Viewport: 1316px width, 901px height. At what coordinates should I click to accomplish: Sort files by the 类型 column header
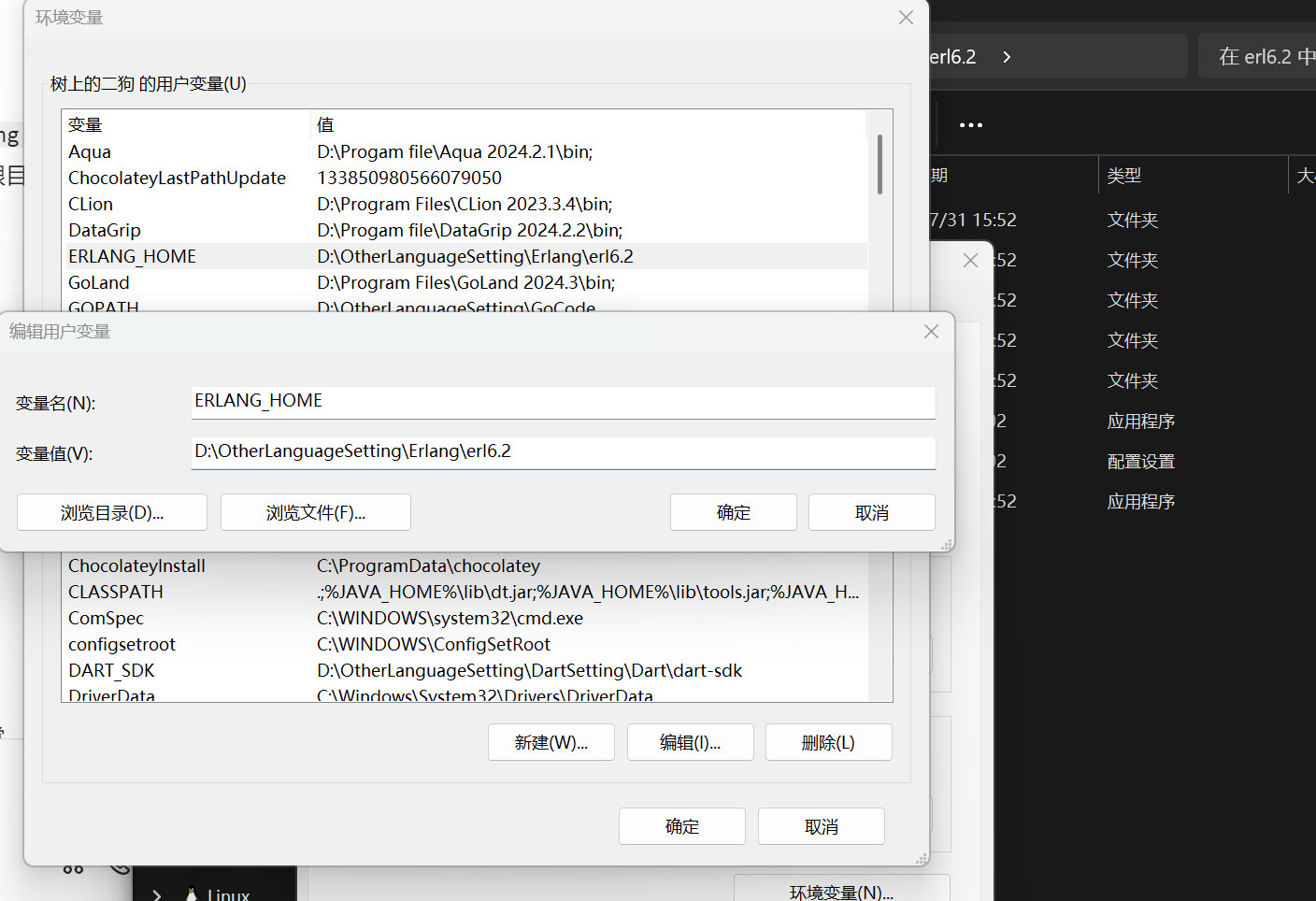point(1124,176)
